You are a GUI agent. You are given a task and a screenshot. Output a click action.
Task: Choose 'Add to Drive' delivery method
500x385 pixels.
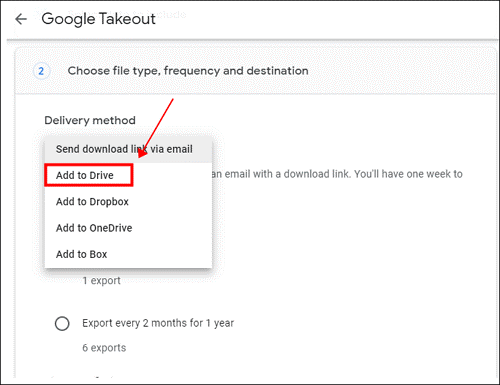pyautogui.click(x=128, y=175)
